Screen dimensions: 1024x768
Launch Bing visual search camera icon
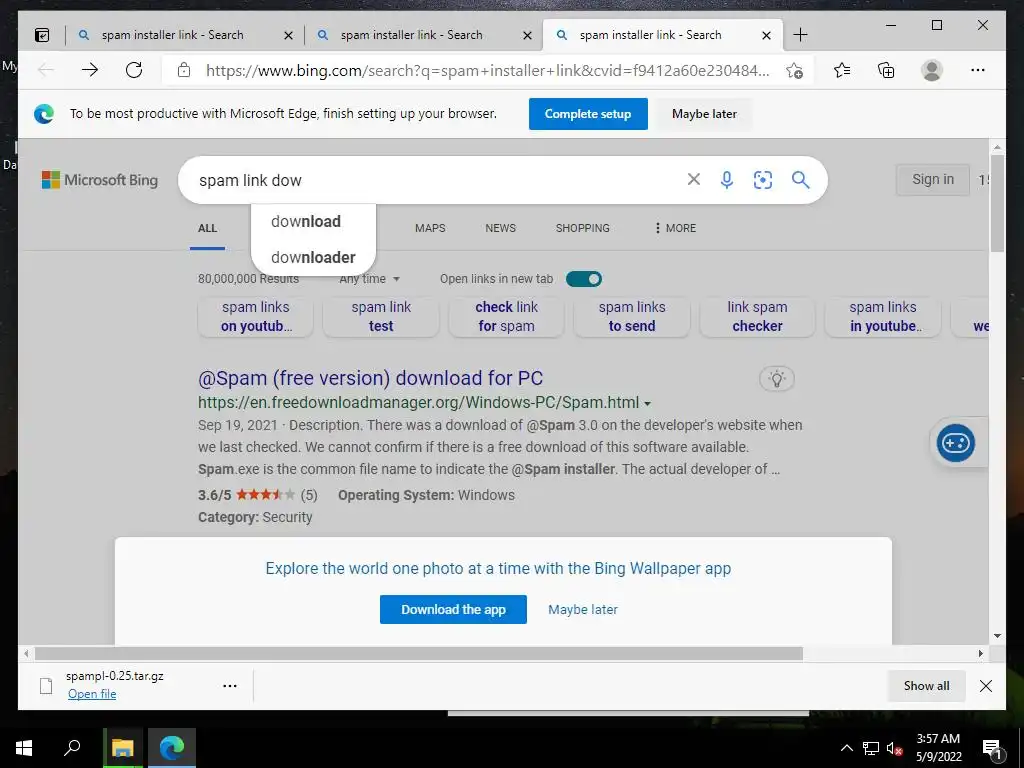[x=763, y=180]
